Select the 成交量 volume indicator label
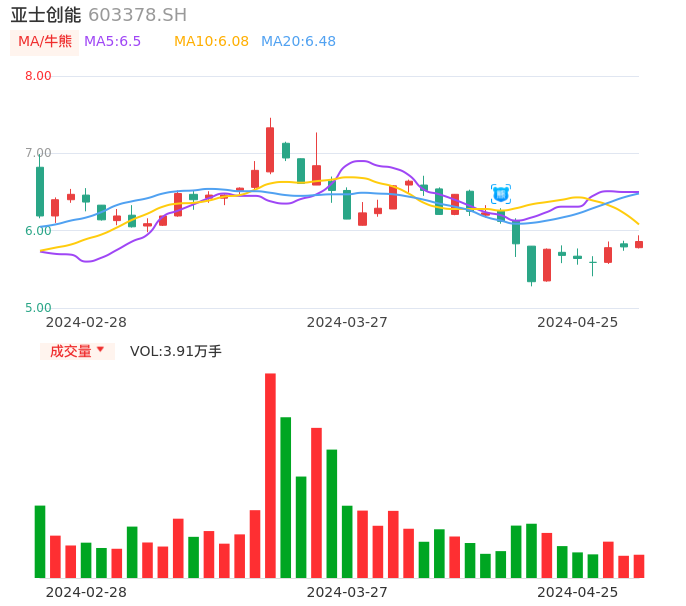The height and width of the screenshot is (606, 686). pyautogui.click(x=70, y=351)
